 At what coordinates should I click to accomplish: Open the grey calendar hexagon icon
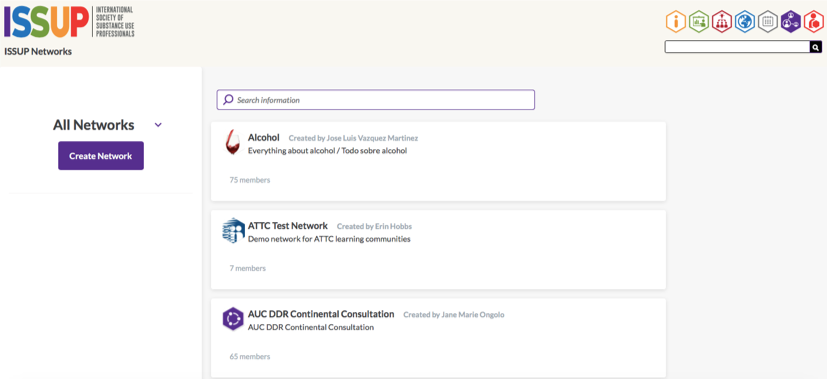tap(767, 22)
